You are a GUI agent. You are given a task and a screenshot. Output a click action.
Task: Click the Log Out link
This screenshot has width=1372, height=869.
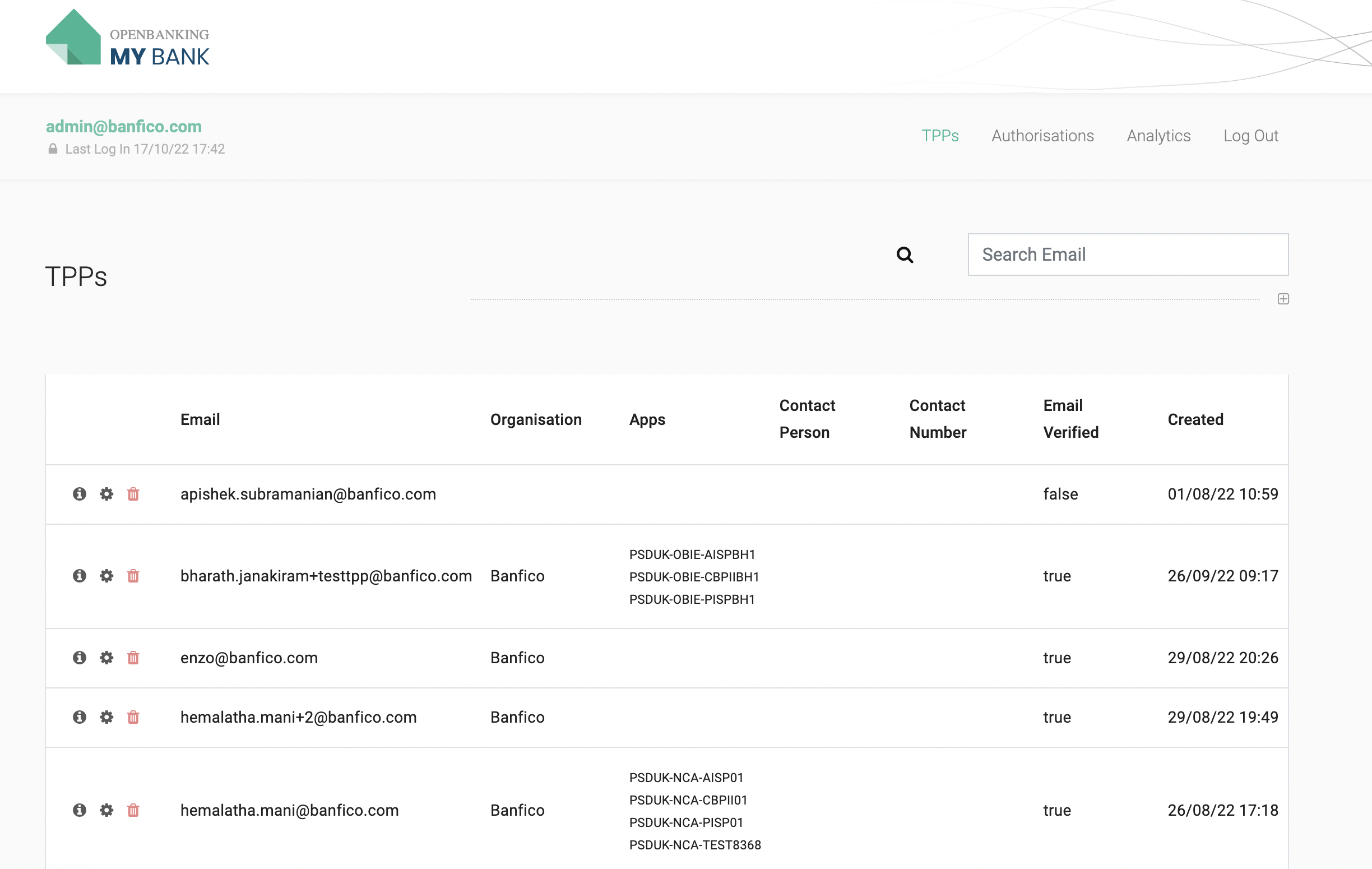click(x=1251, y=136)
